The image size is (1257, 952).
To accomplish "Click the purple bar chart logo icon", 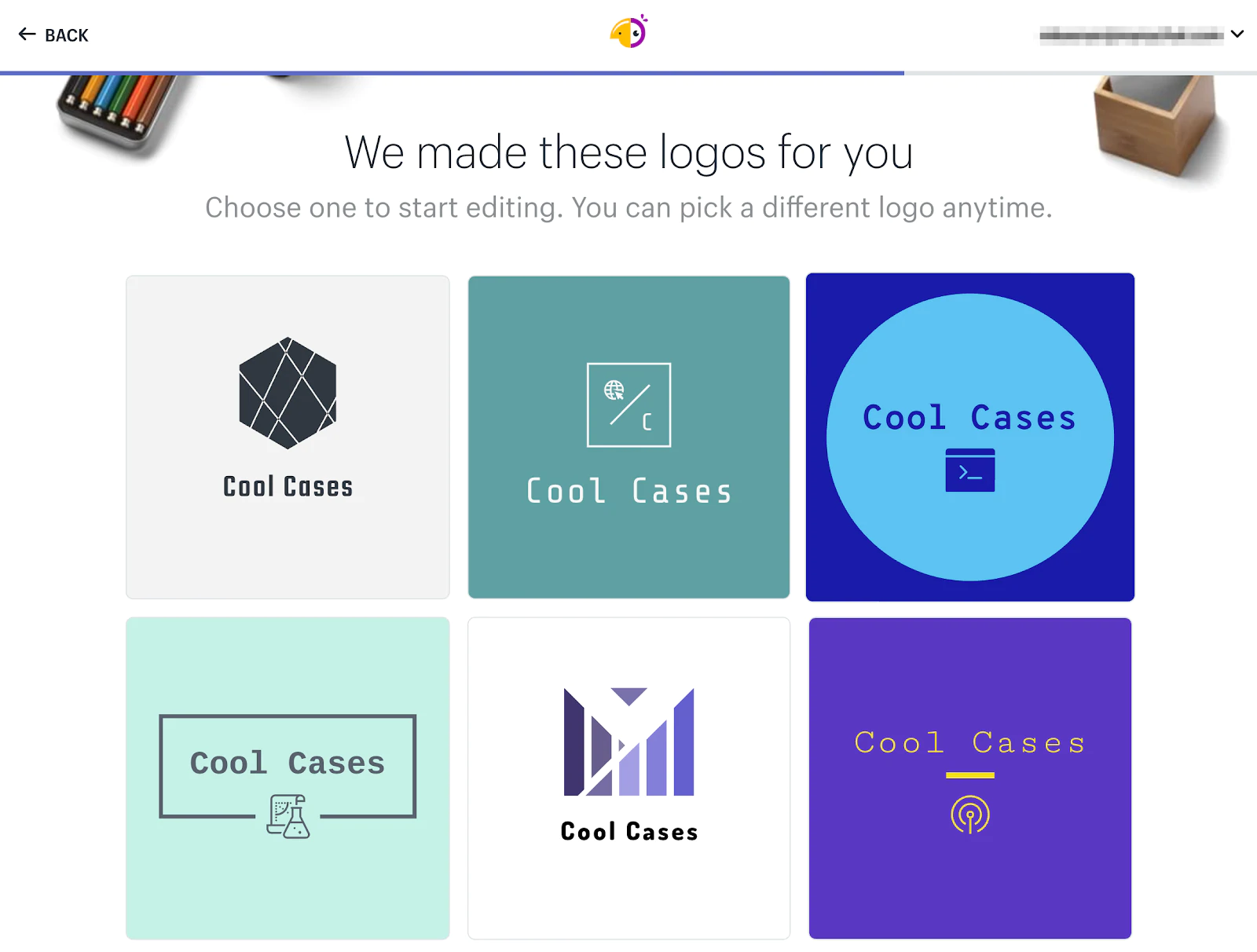I will tap(628, 741).
